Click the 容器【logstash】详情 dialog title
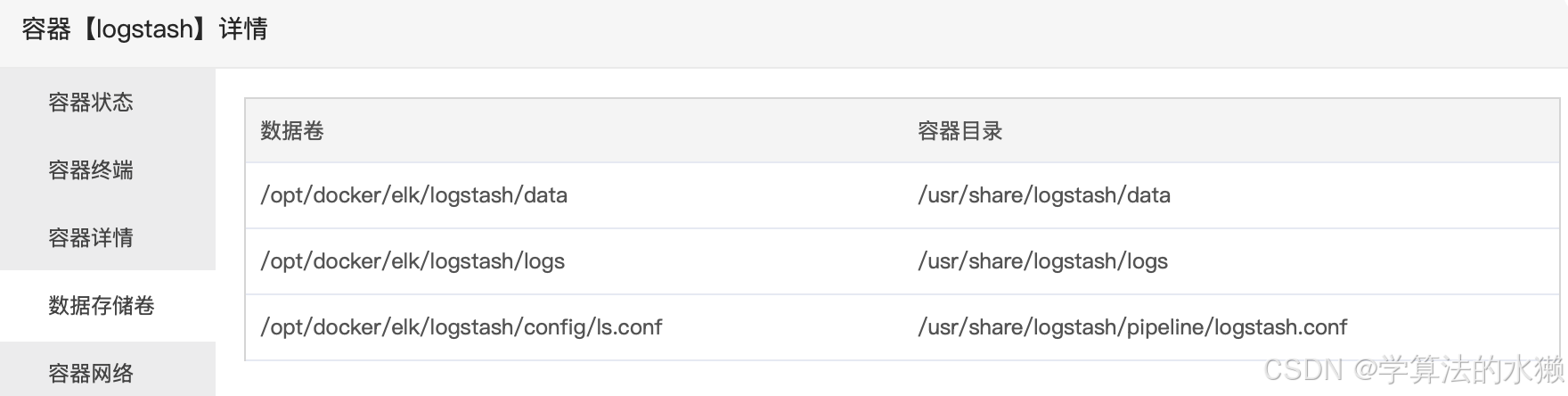 pos(144,29)
